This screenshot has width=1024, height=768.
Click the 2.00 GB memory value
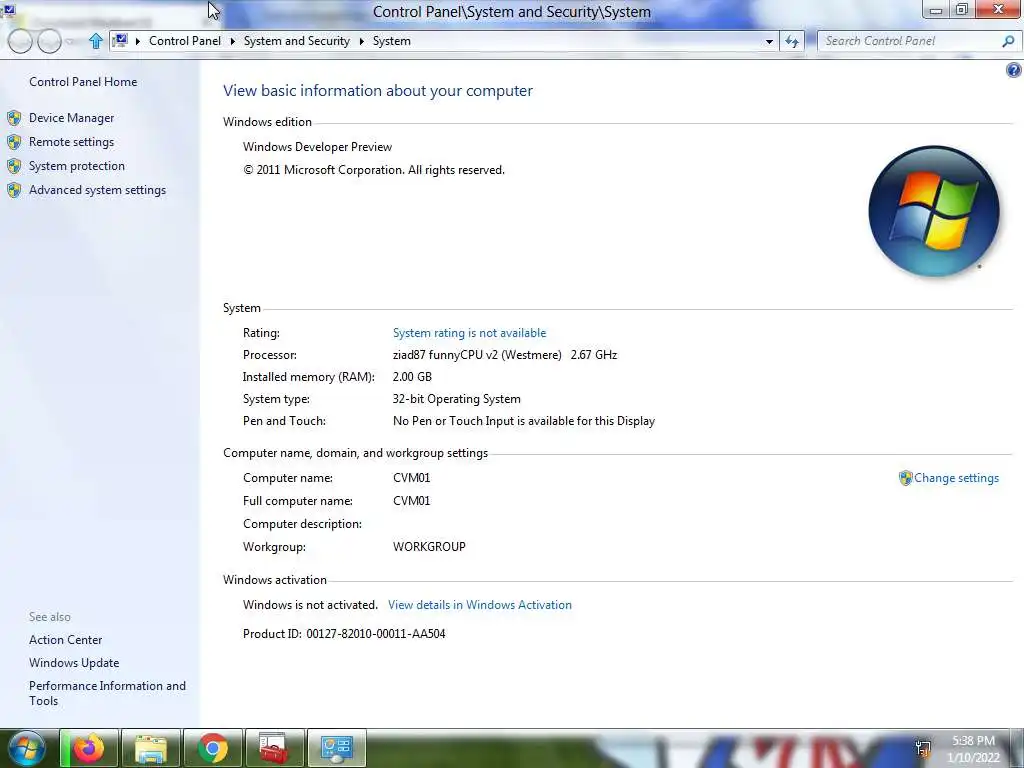(412, 377)
